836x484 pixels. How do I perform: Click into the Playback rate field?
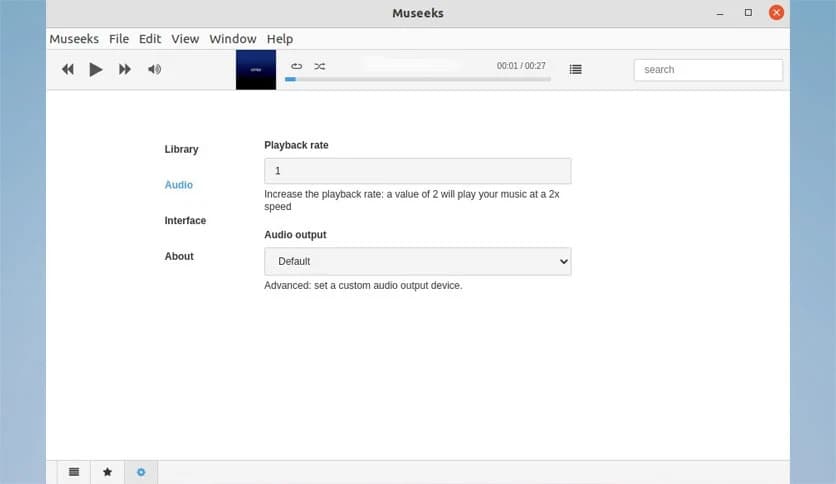(x=417, y=171)
